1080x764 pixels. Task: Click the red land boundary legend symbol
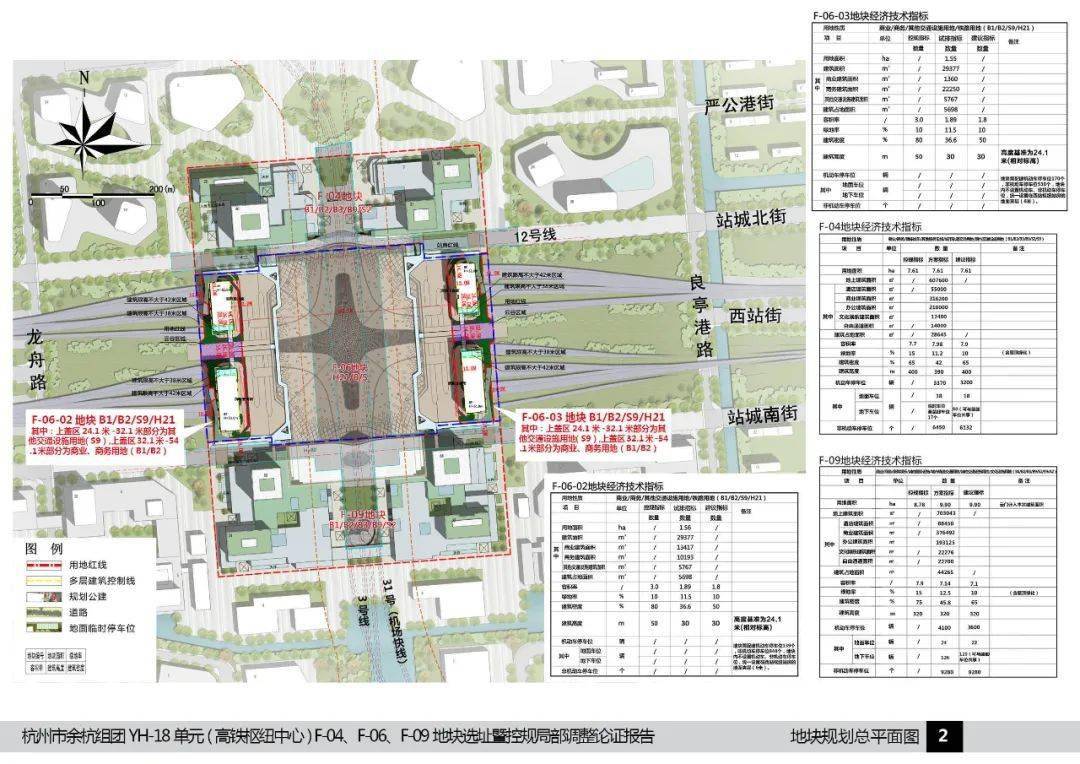click(x=44, y=566)
